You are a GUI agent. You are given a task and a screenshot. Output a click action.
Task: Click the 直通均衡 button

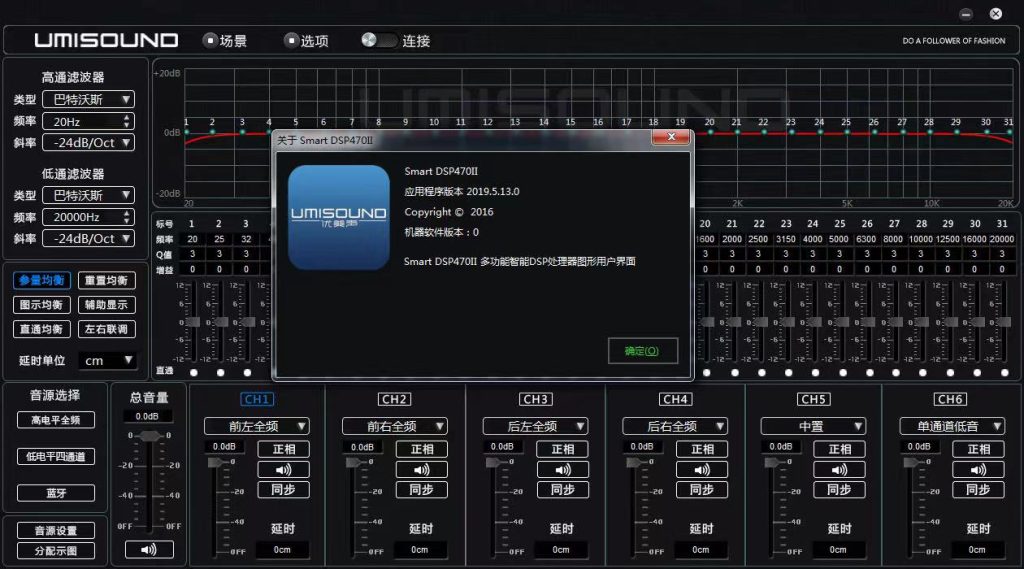pos(42,329)
